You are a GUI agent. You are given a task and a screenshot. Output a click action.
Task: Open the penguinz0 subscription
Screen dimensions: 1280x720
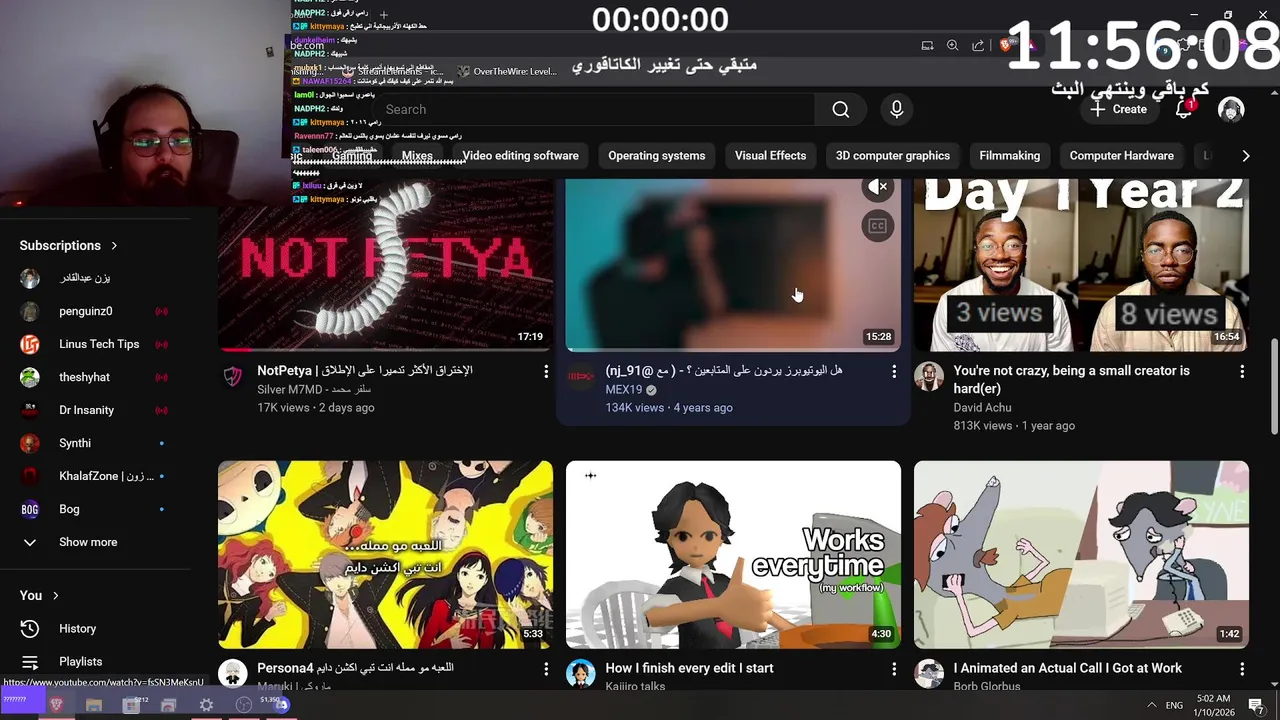click(x=96, y=311)
